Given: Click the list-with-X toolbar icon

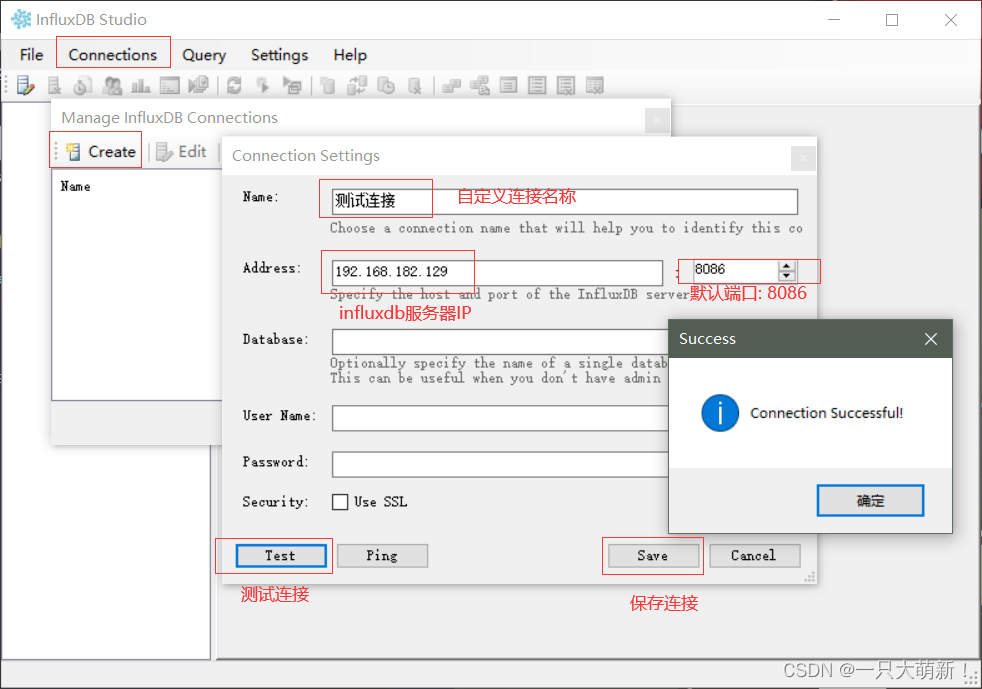Looking at the screenshot, I should pos(566,85).
